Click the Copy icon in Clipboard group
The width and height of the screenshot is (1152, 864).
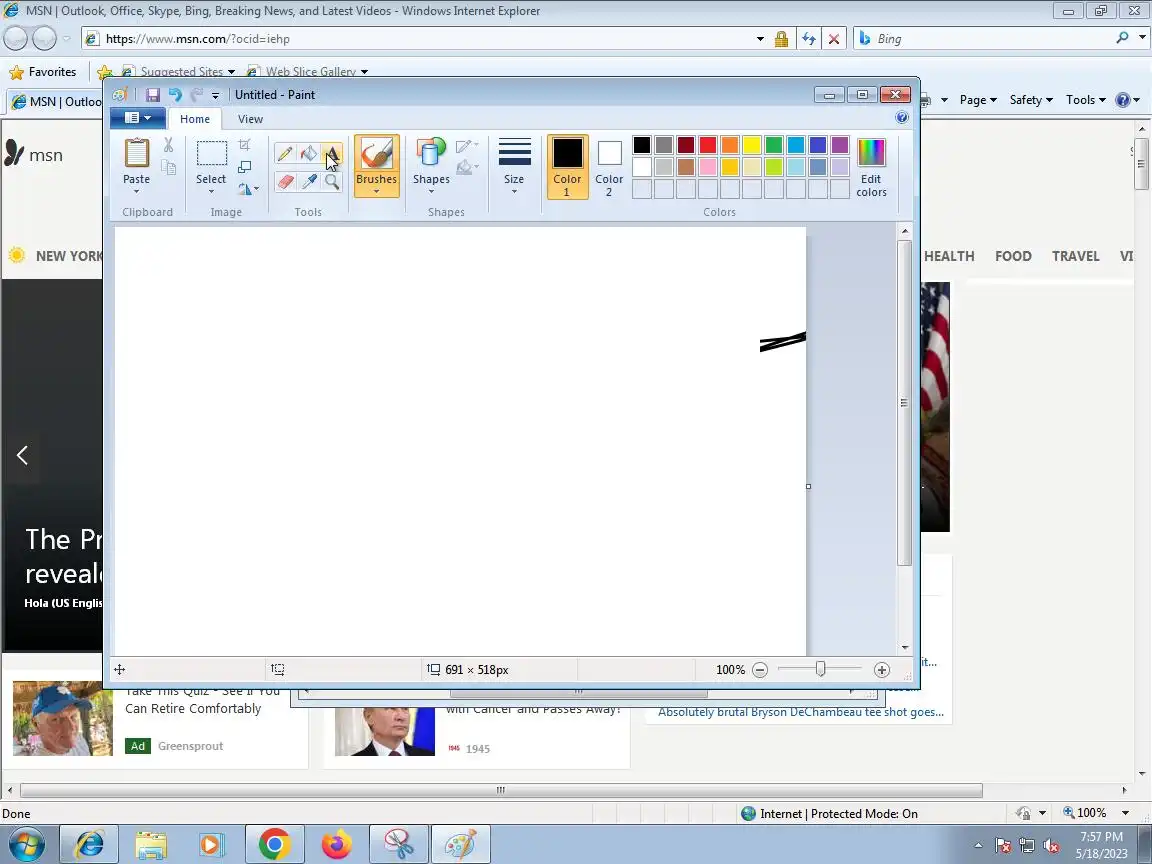(168, 168)
